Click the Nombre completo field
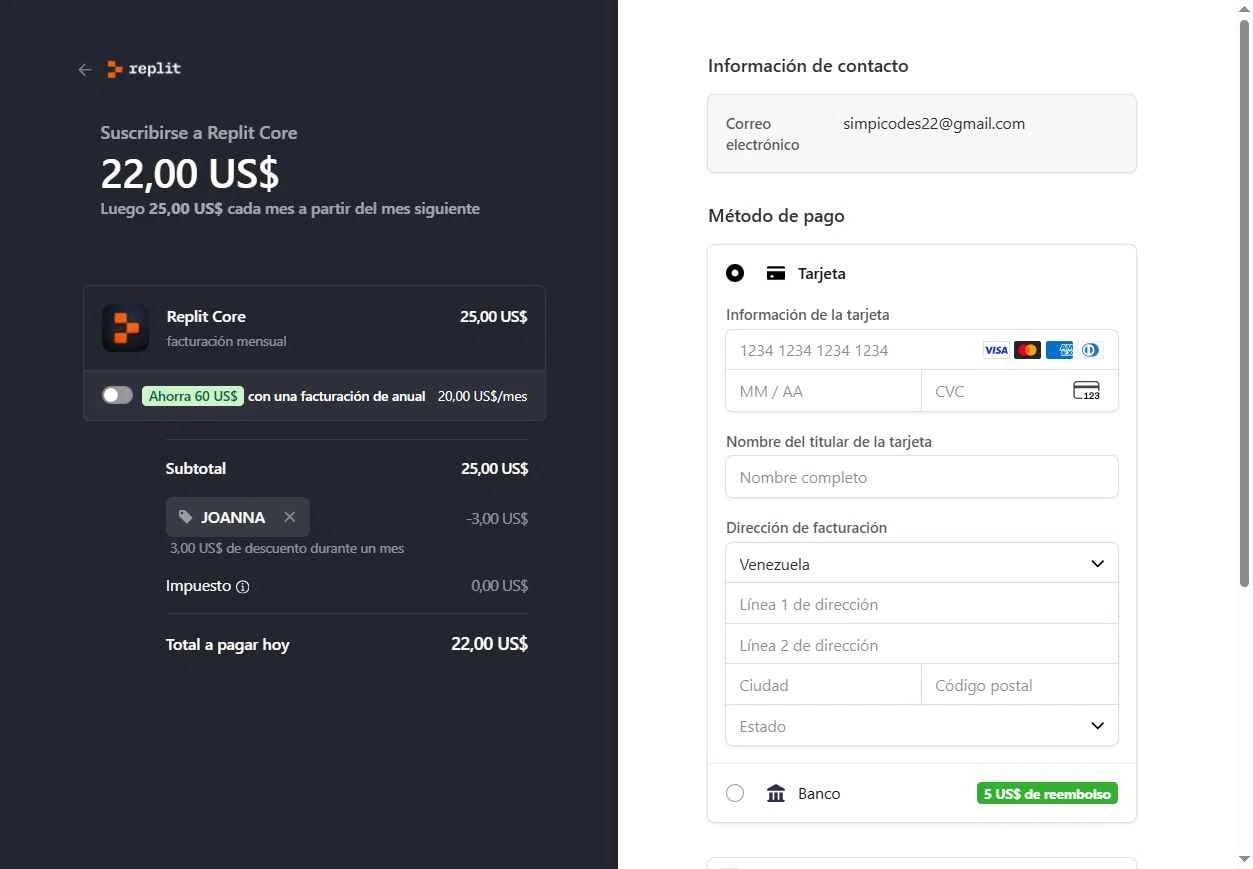 pos(921,477)
